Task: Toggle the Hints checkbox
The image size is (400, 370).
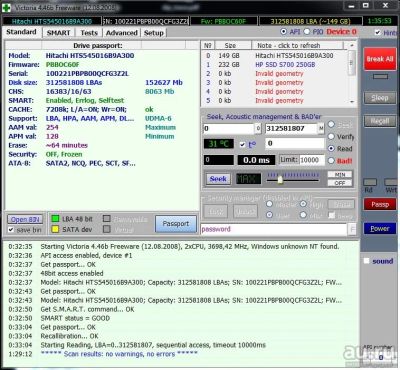Action: click(x=378, y=32)
